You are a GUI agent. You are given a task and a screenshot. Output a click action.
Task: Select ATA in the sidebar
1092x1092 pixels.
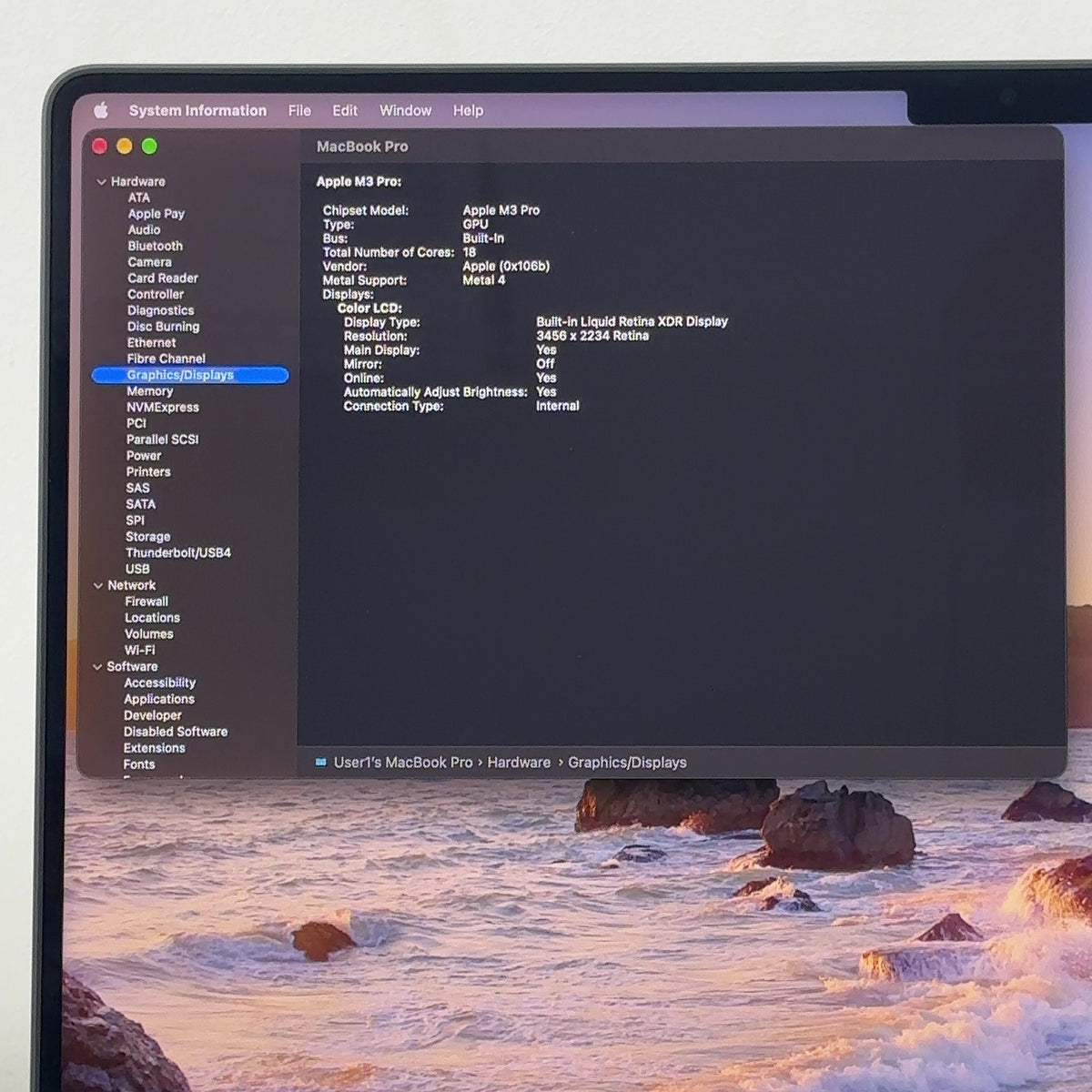(x=138, y=197)
